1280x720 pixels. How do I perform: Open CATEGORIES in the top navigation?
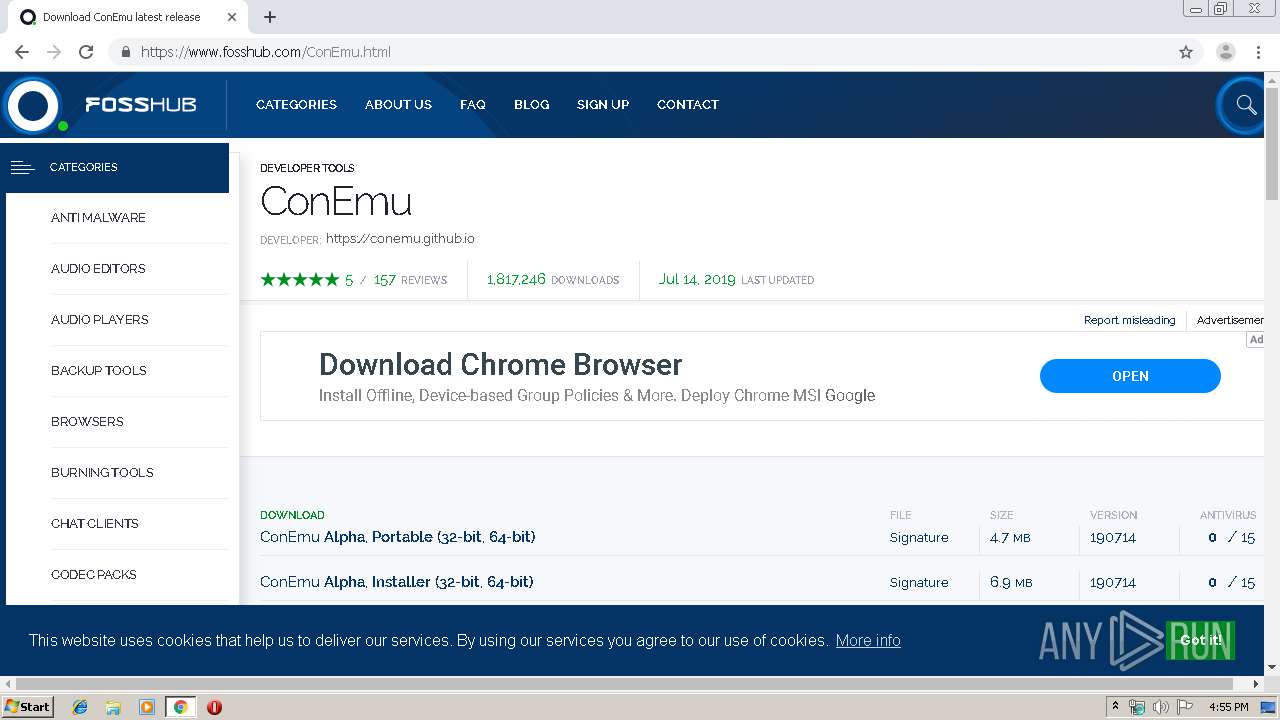296,104
